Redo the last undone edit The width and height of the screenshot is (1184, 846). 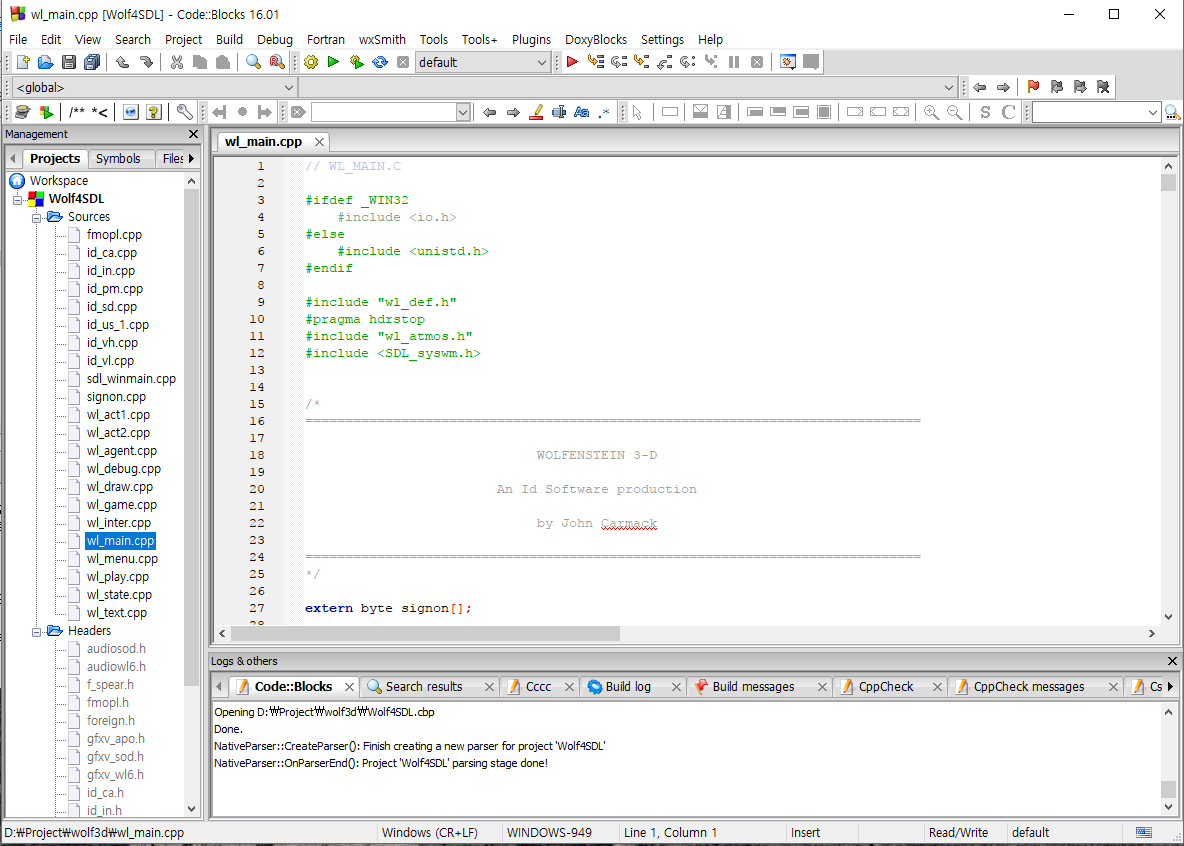pos(146,62)
